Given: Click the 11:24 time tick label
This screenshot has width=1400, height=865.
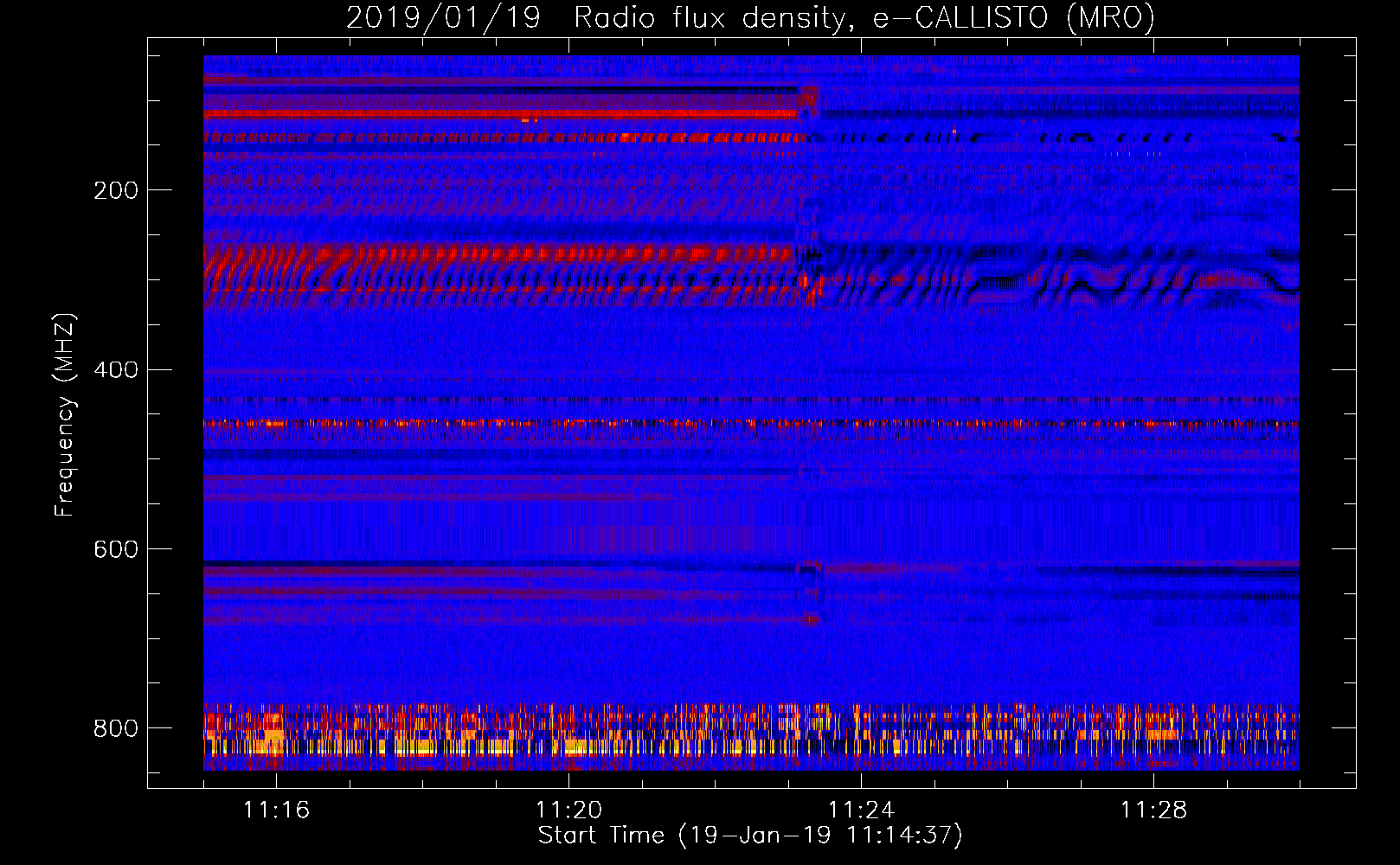Looking at the screenshot, I should point(861,810).
